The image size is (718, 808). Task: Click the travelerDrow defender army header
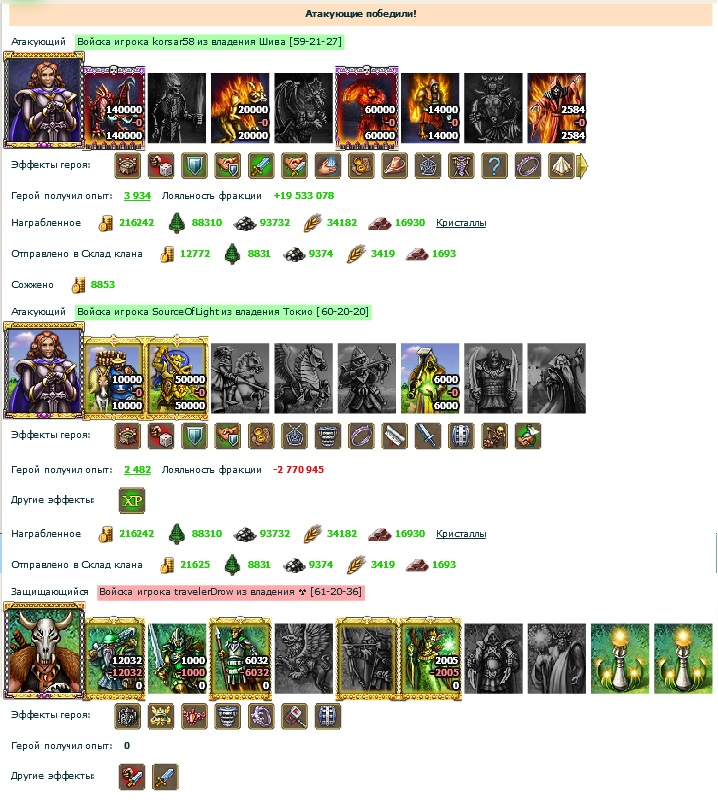pos(230,592)
